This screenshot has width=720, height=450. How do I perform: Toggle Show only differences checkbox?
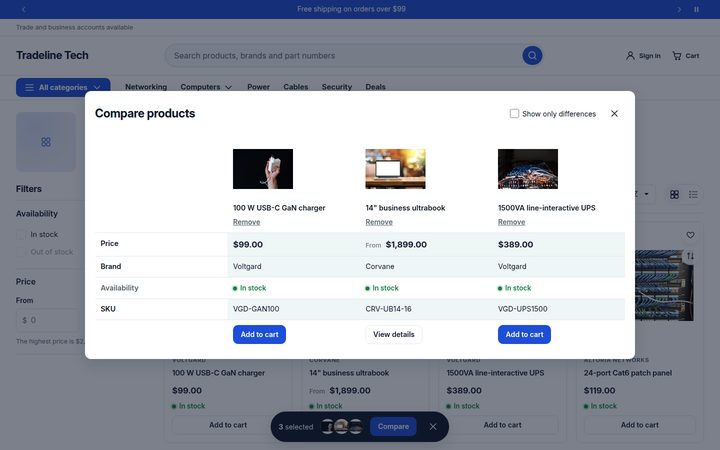(x=514, y=113)
